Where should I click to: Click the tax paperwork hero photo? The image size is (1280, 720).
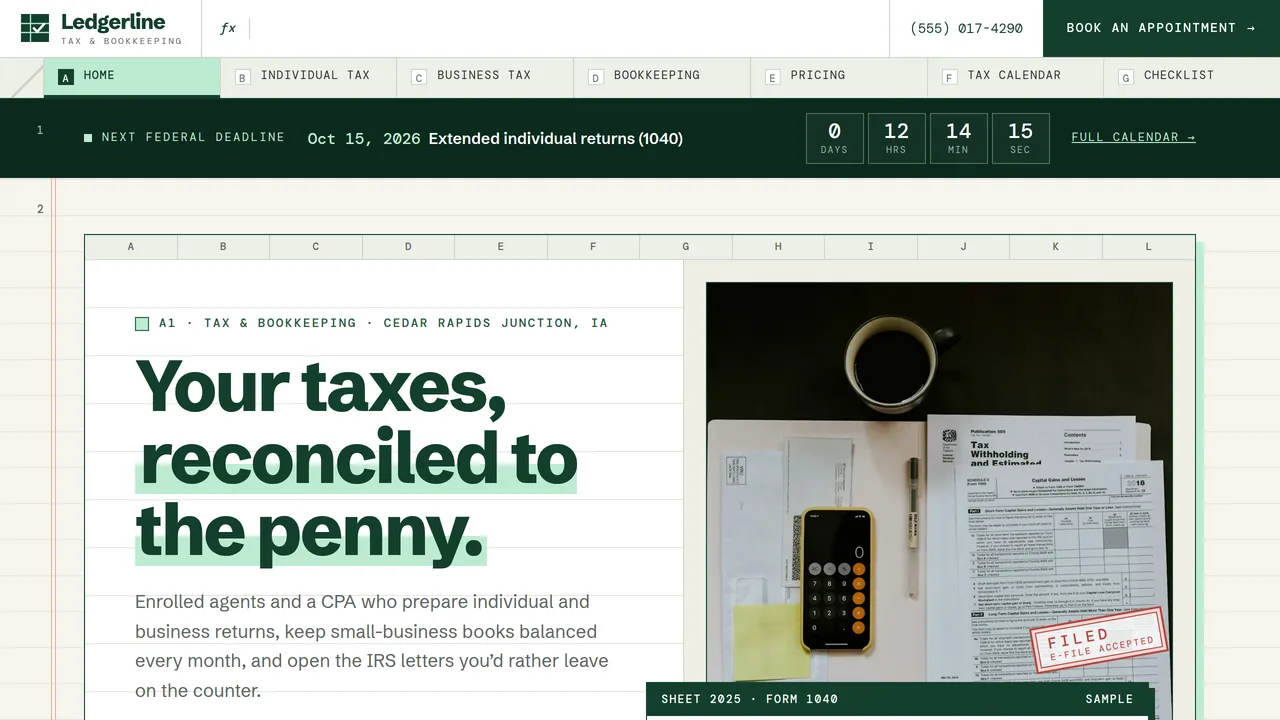[x=939, y=482]
